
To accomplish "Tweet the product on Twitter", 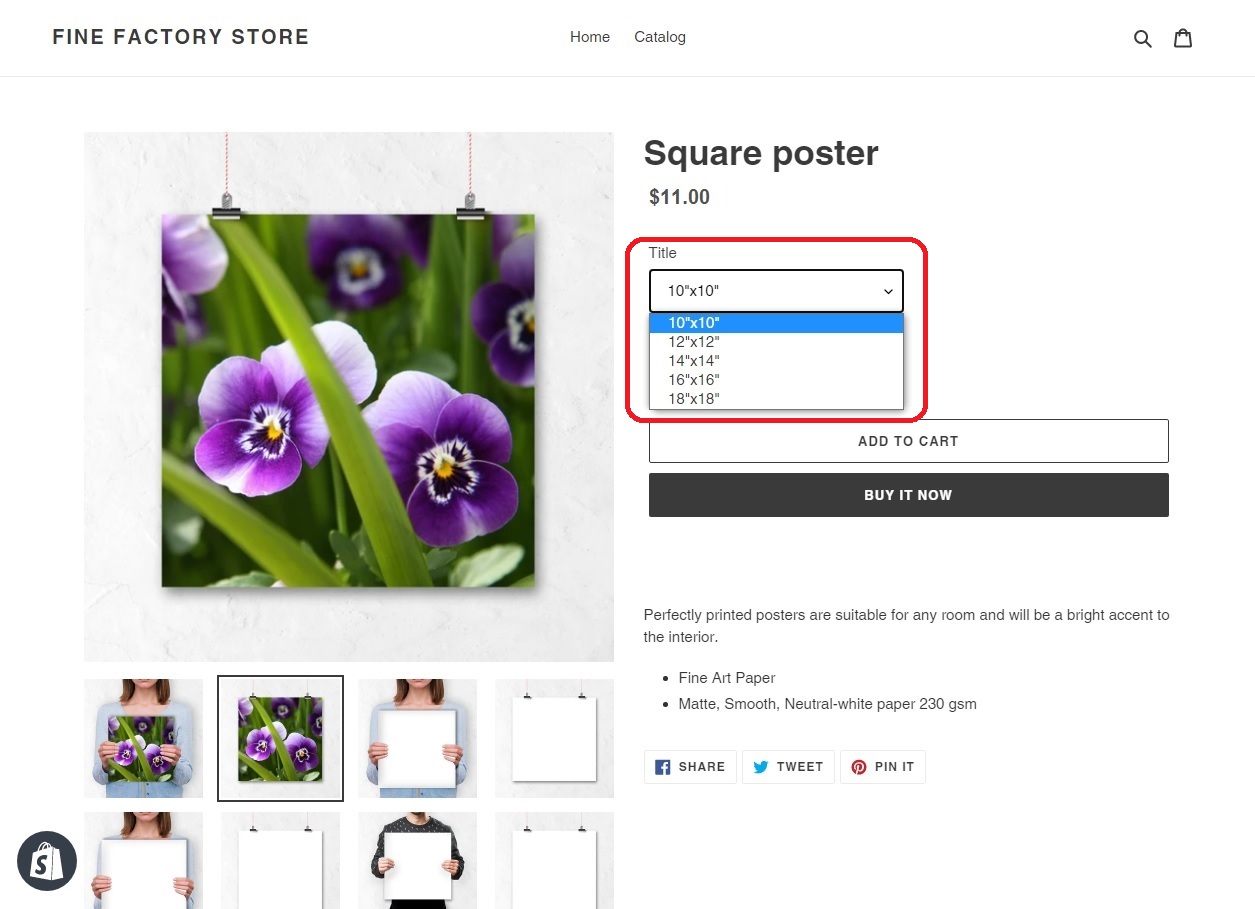I will (788, 767).
